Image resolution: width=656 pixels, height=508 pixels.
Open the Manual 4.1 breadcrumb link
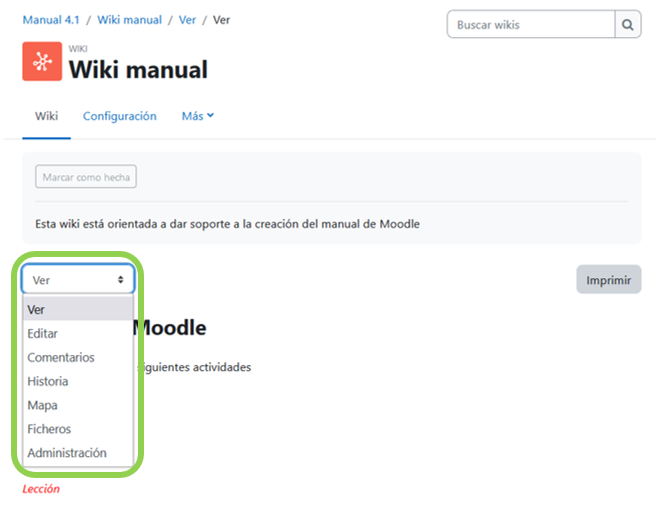51,20
